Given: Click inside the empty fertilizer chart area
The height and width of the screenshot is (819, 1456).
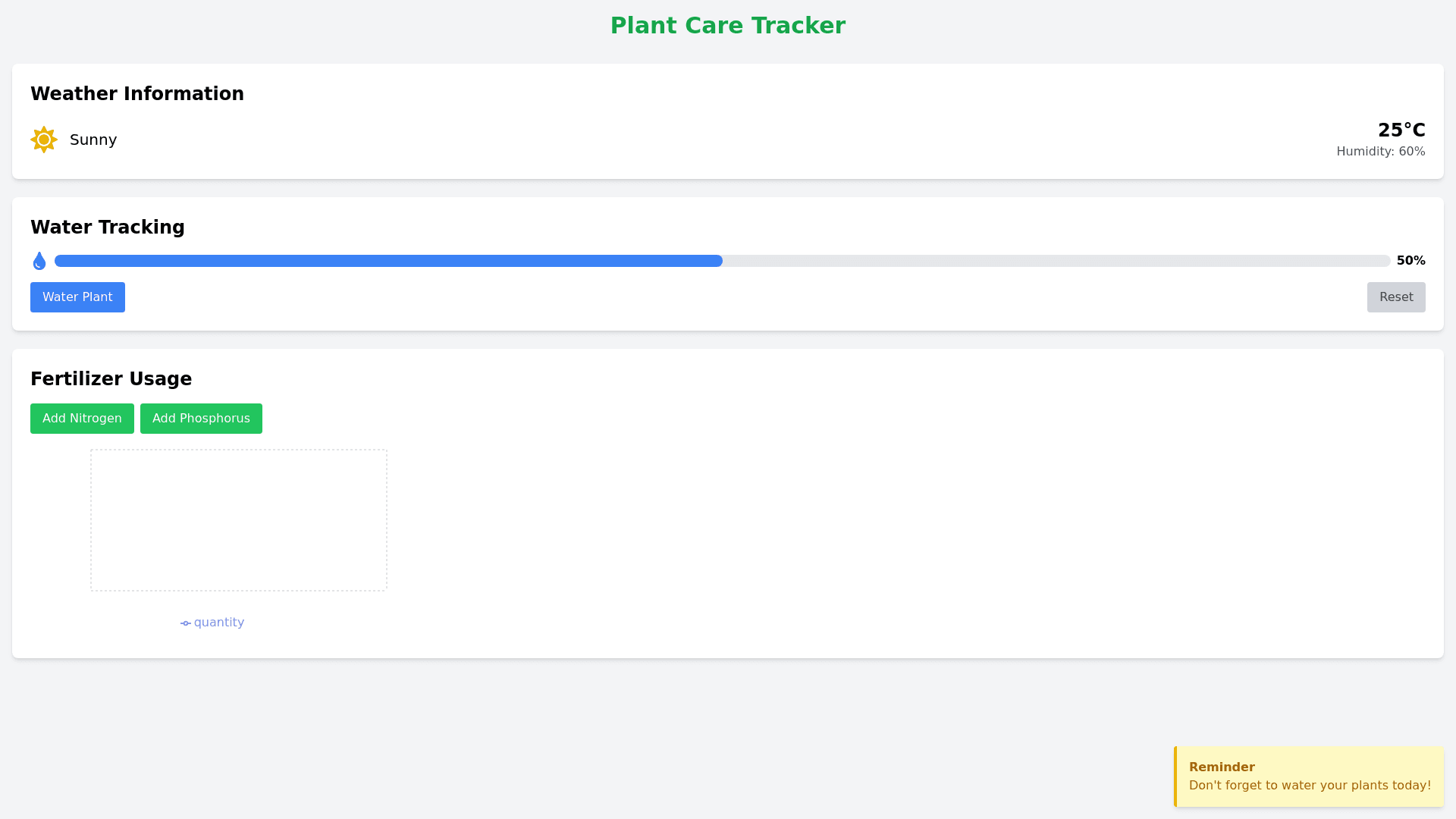Looking at the screenshot, I should point(239,520).
